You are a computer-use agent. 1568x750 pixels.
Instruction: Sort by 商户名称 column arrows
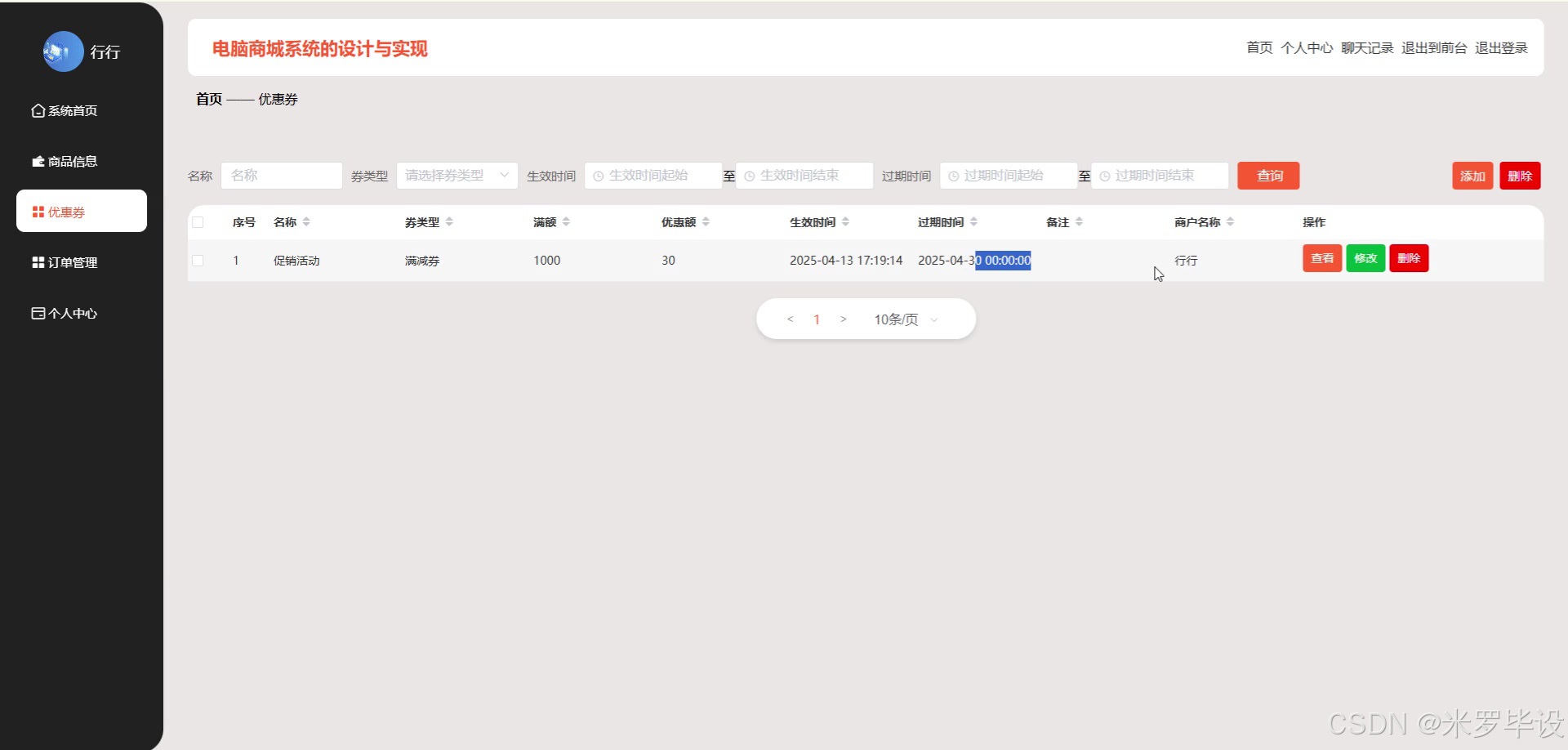point(1230,222)
